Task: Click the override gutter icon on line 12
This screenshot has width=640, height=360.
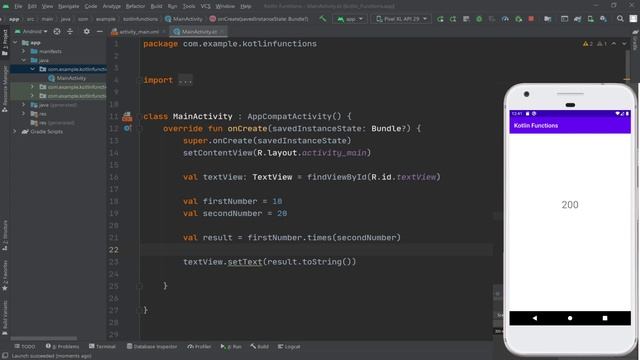Action: click(127, 129)
